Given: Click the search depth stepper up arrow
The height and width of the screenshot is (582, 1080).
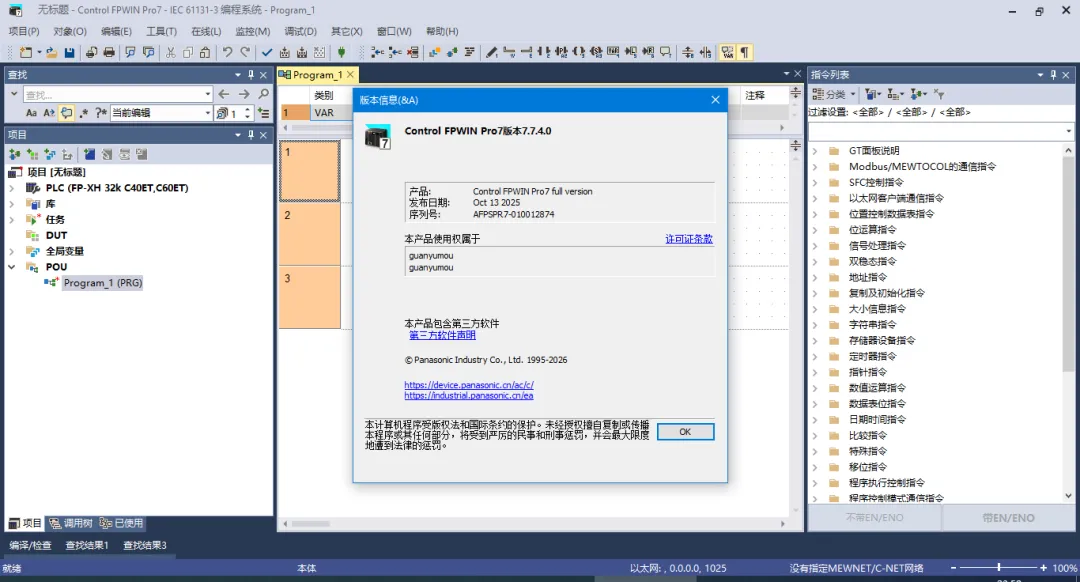Looking at the screenshot, I should [x=247, y=110].
